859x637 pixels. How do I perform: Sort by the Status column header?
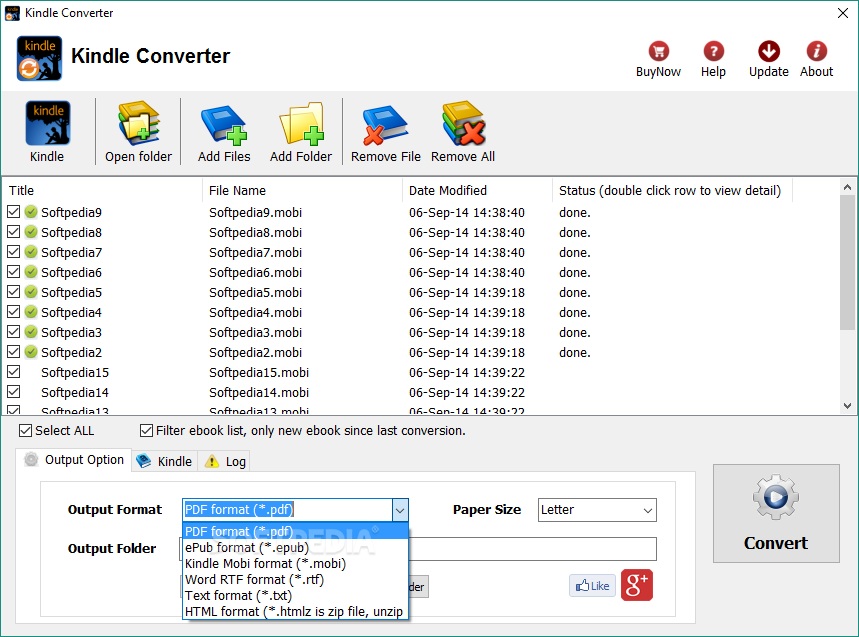[672, 191]
